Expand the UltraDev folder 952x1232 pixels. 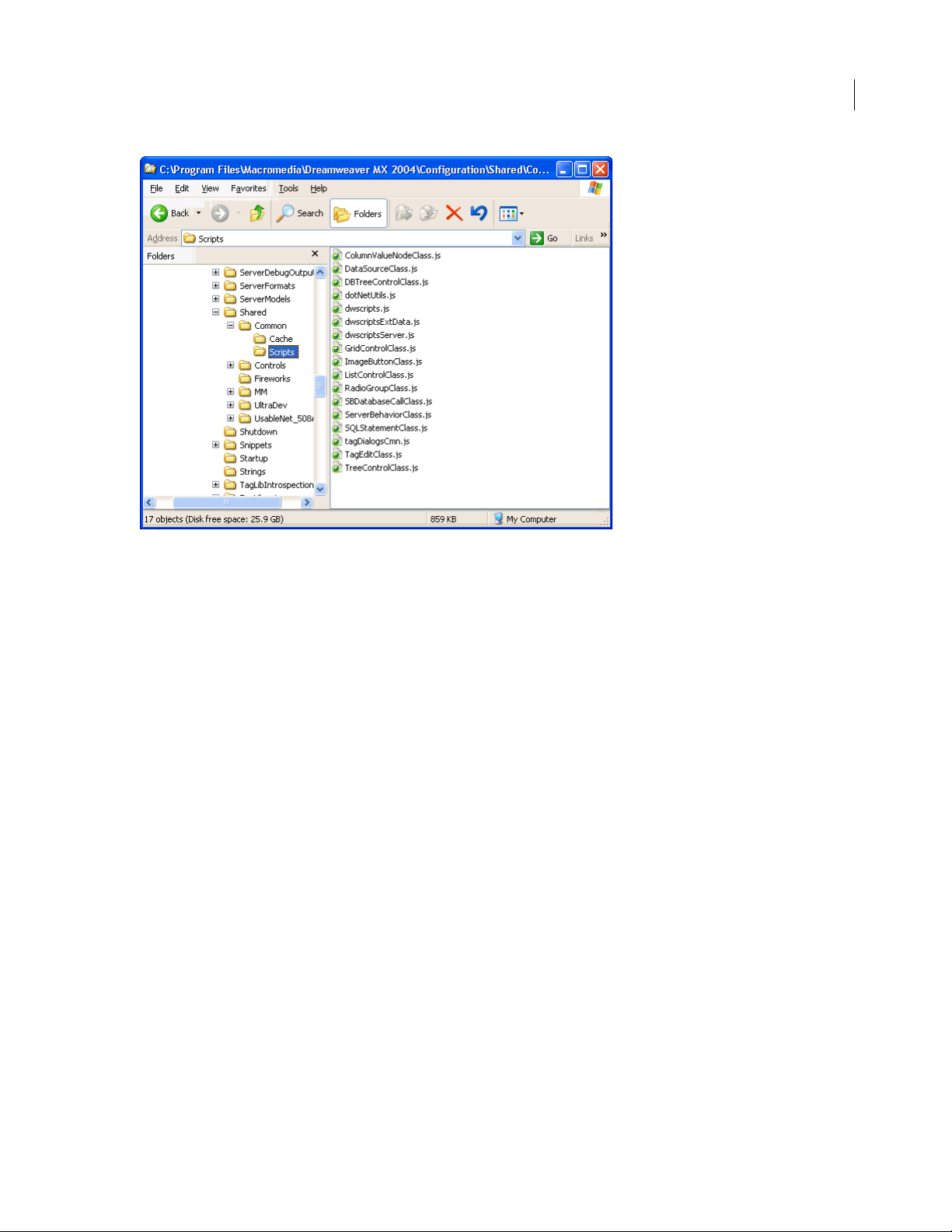click(230, 405)
